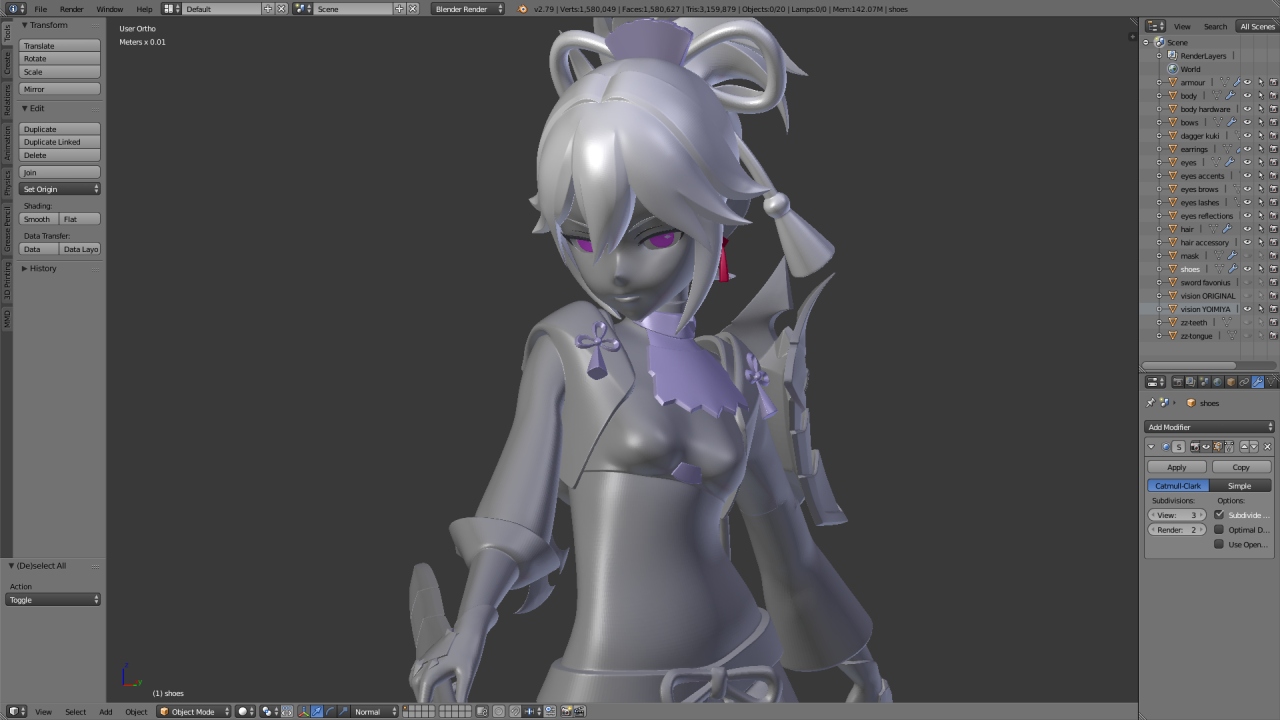Click OpenGL render animation clapper icon
Image resolution: width=1280 pixels, height=720 pixels.
(x=579, y=711)
